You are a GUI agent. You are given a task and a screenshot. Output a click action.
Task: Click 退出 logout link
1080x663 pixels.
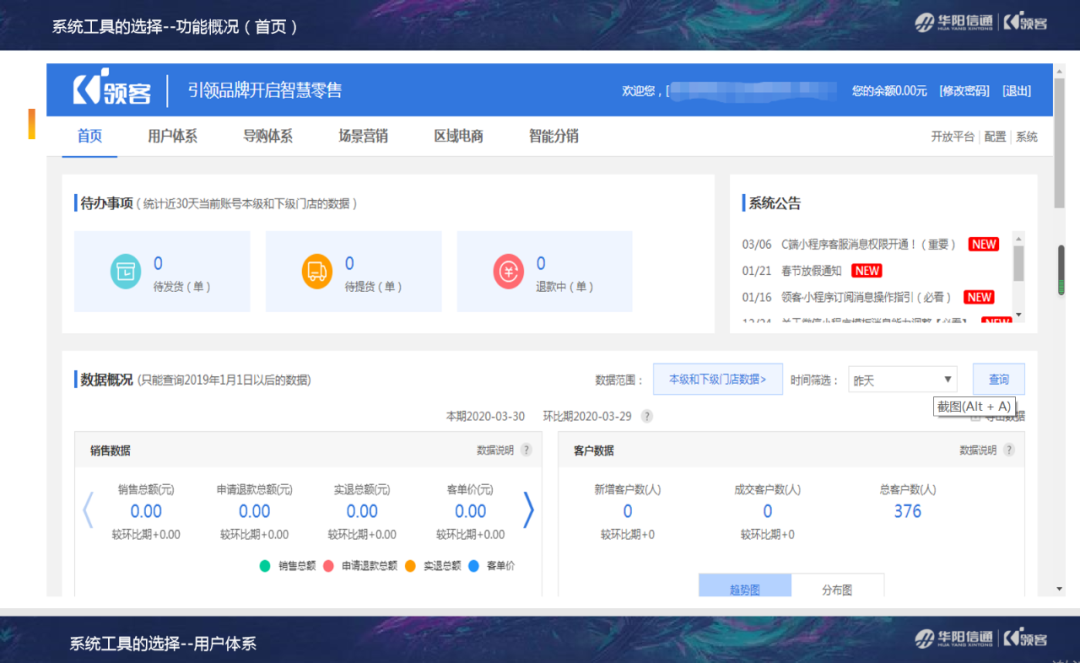(x=1017, y=91)
